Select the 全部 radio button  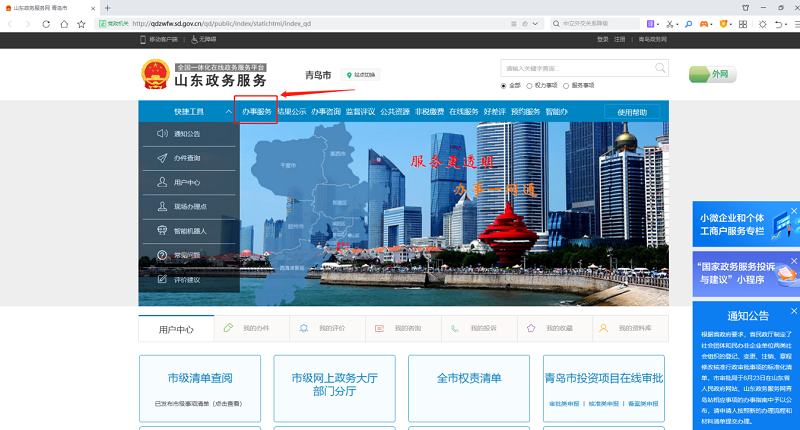click(x=504, y=86)
